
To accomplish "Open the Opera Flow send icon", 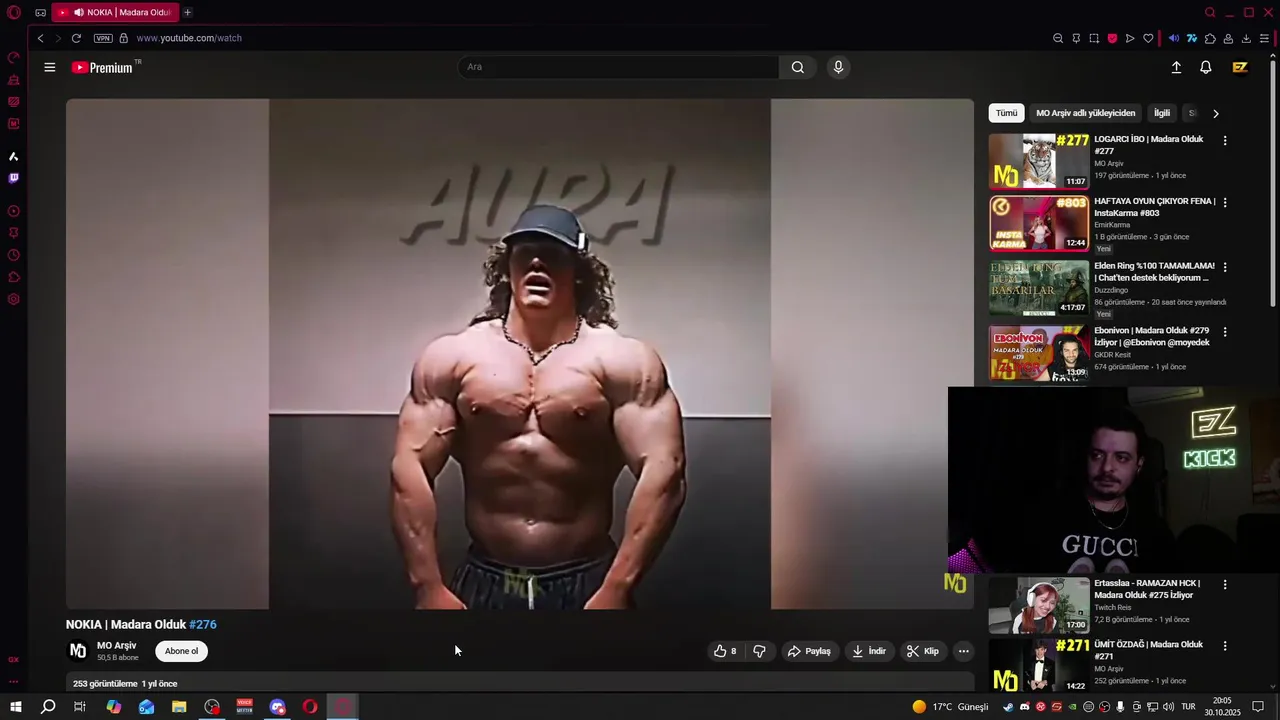I will (1130, 38).
